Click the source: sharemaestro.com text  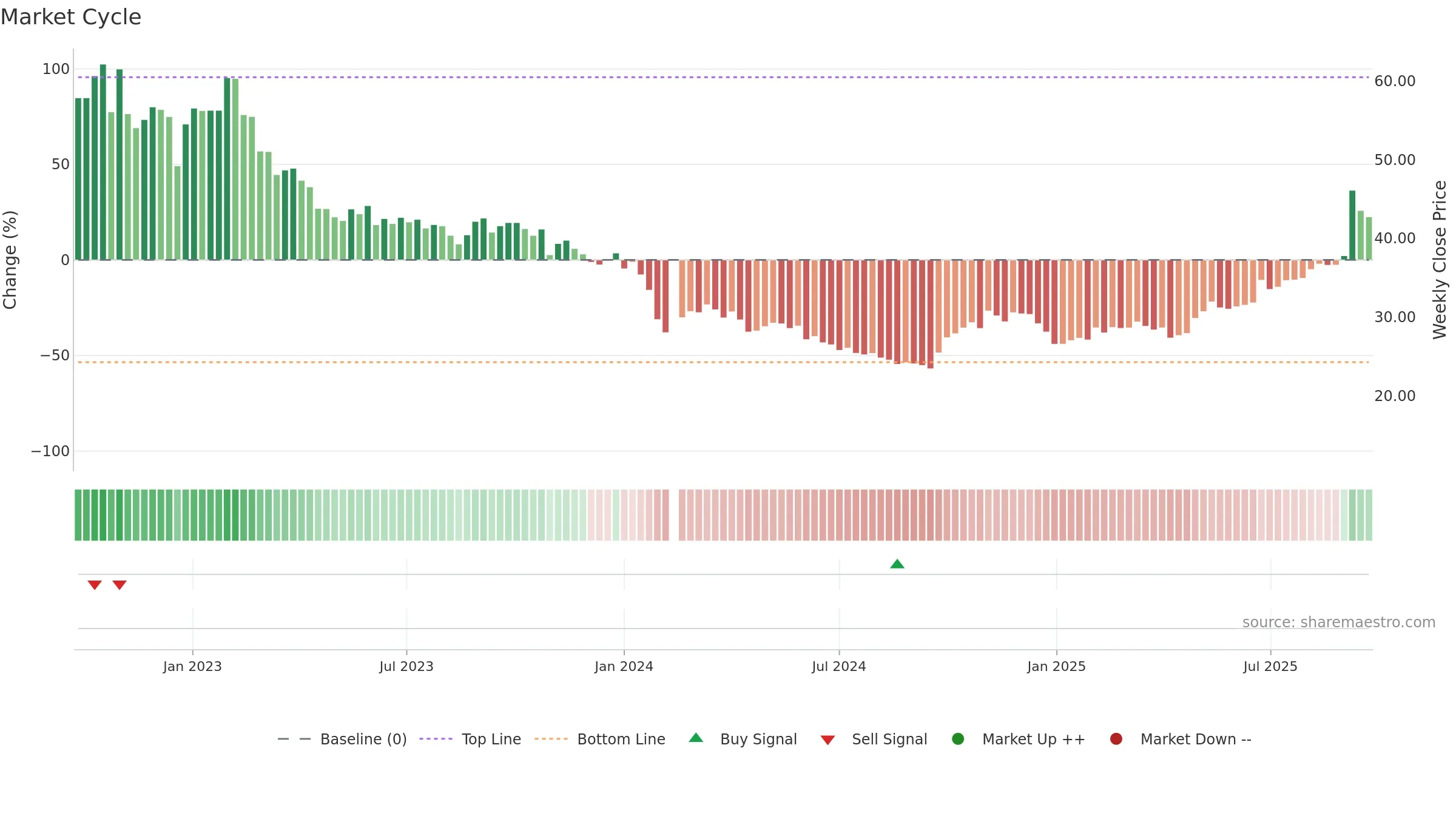[1339, 622]
